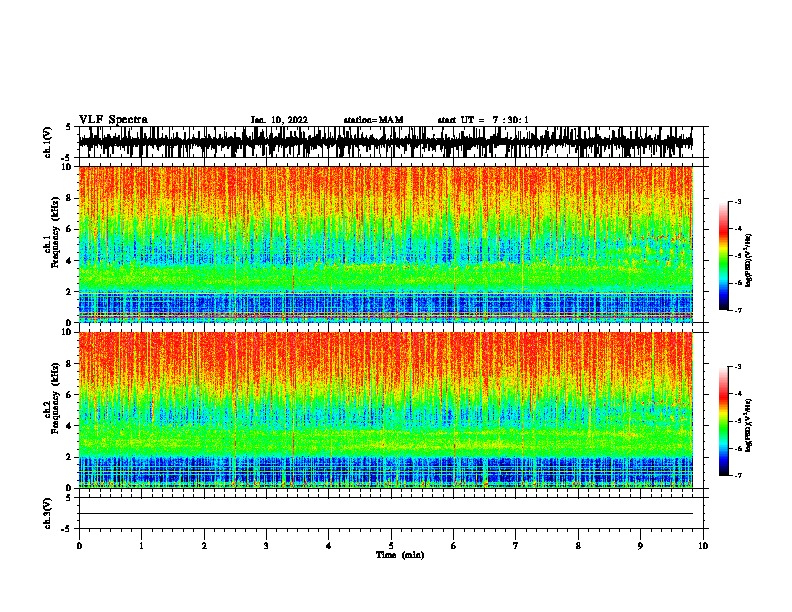
Task: Click time axis tick label "2"
Action: pos(204,546)
